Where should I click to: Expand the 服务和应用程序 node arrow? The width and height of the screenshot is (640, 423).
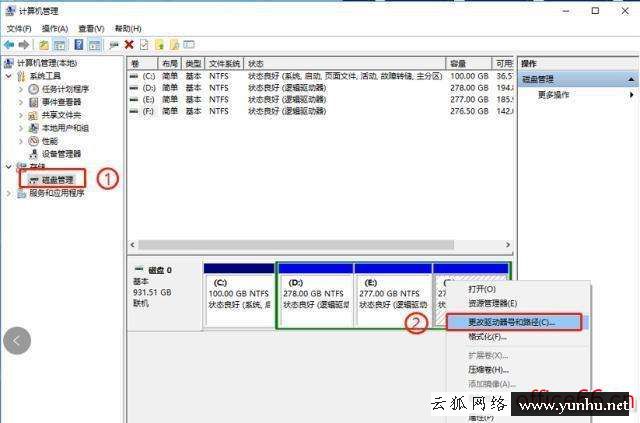[9, 193]
